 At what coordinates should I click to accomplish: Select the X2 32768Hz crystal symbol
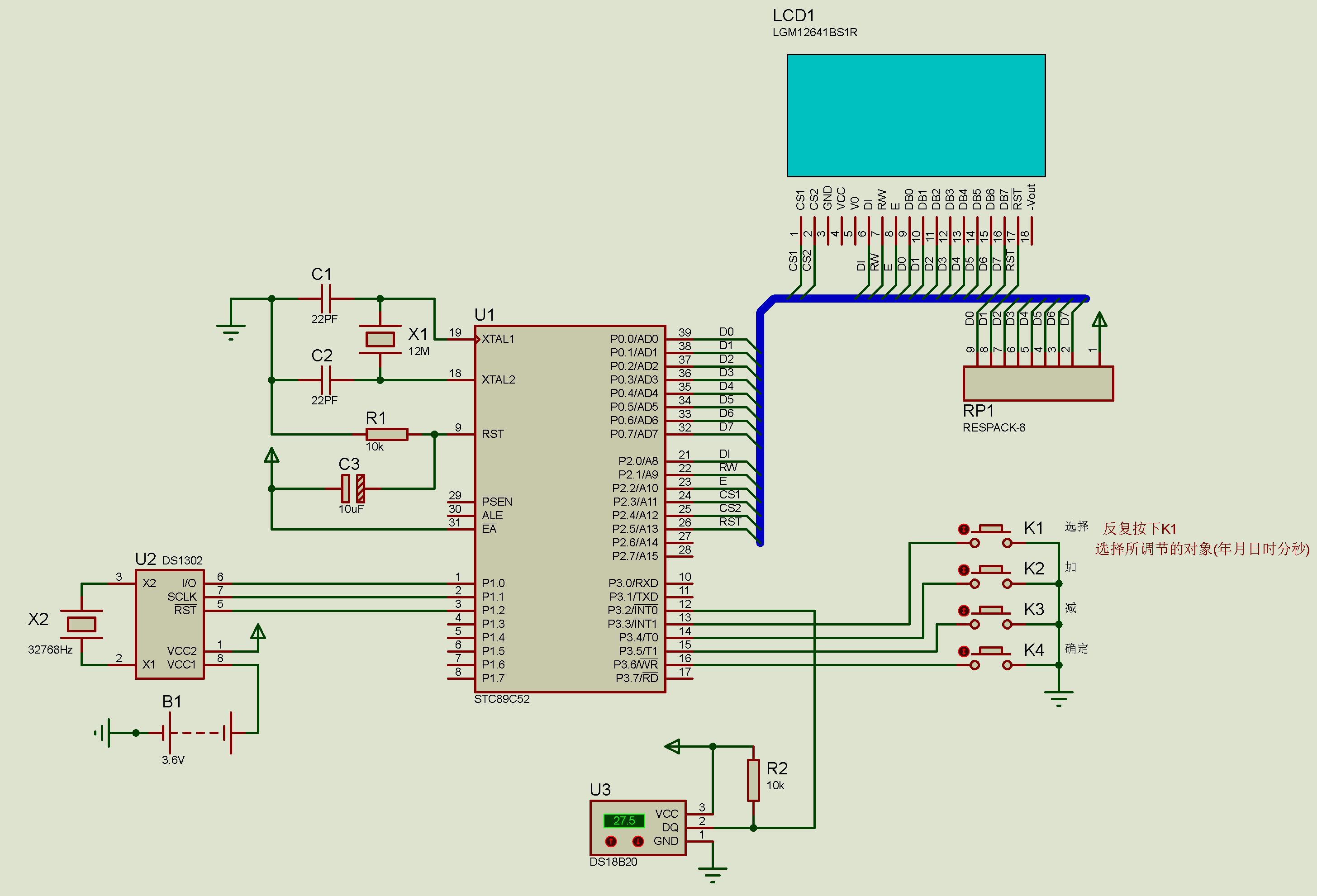point(81,624)
